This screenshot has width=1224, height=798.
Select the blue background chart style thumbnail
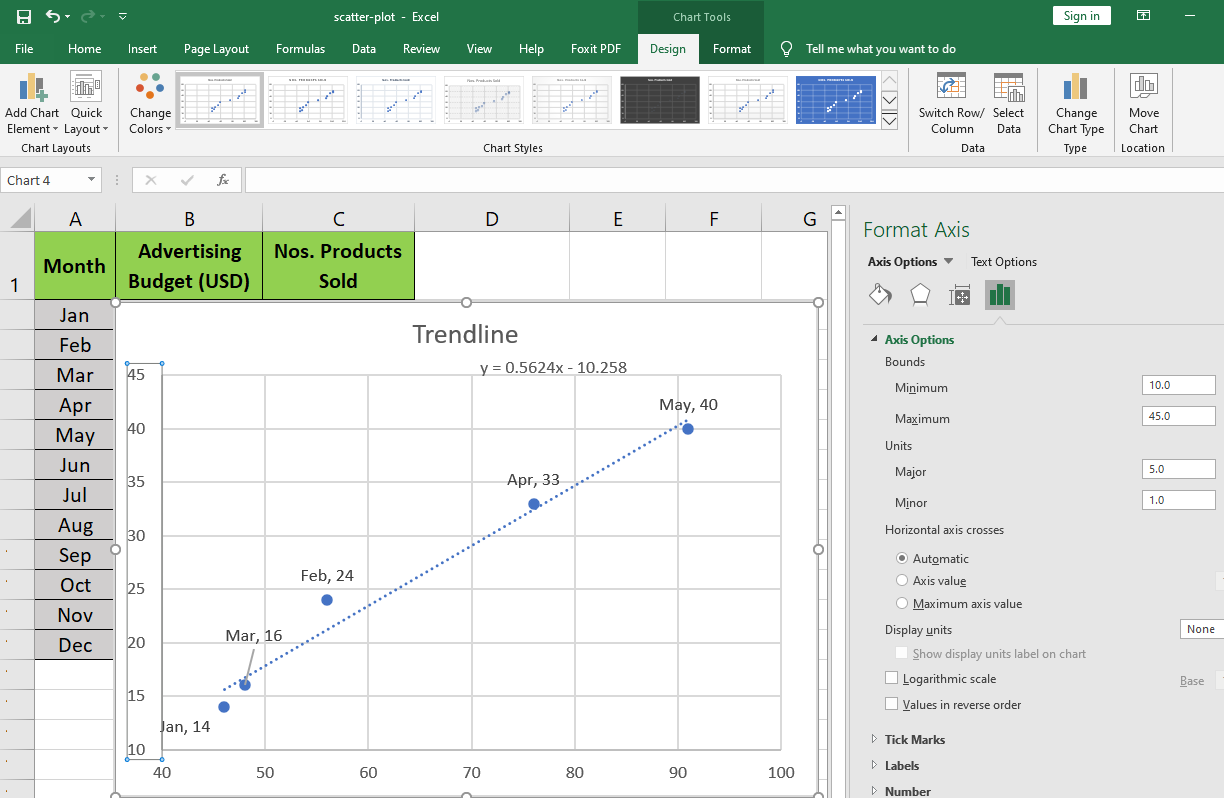[x=835, y=100]
